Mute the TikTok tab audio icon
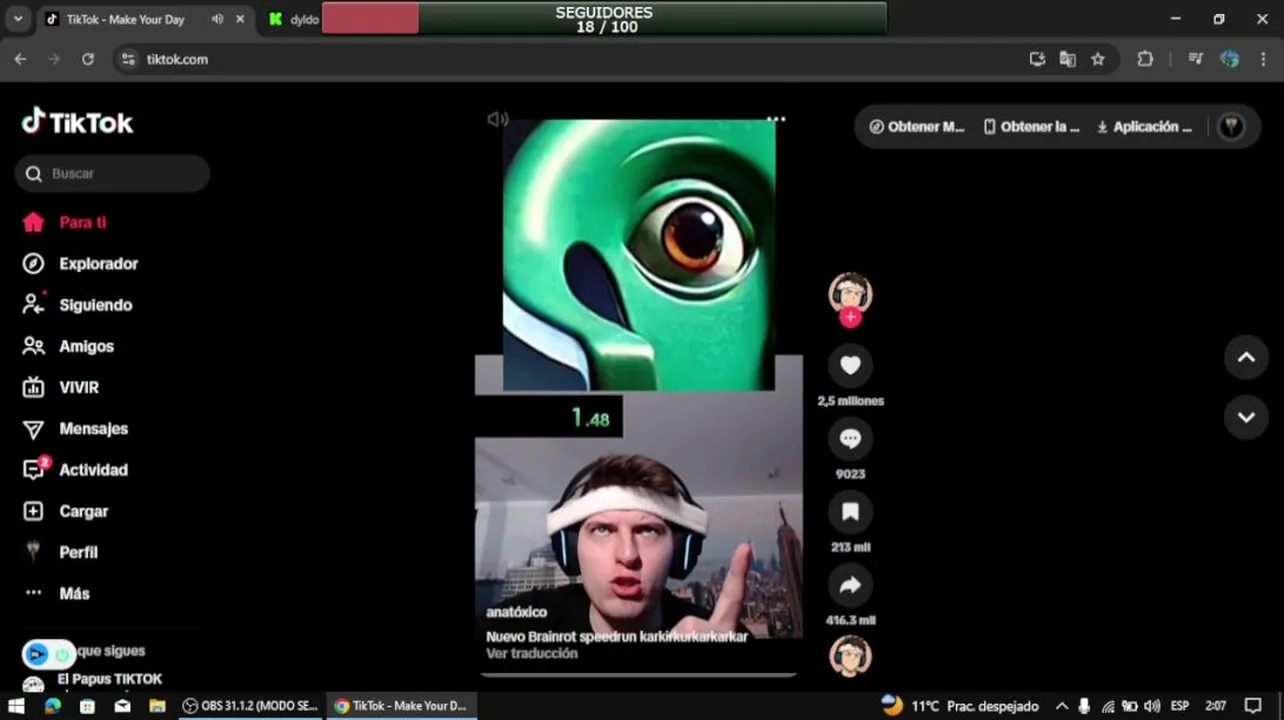 pos(217,19)
